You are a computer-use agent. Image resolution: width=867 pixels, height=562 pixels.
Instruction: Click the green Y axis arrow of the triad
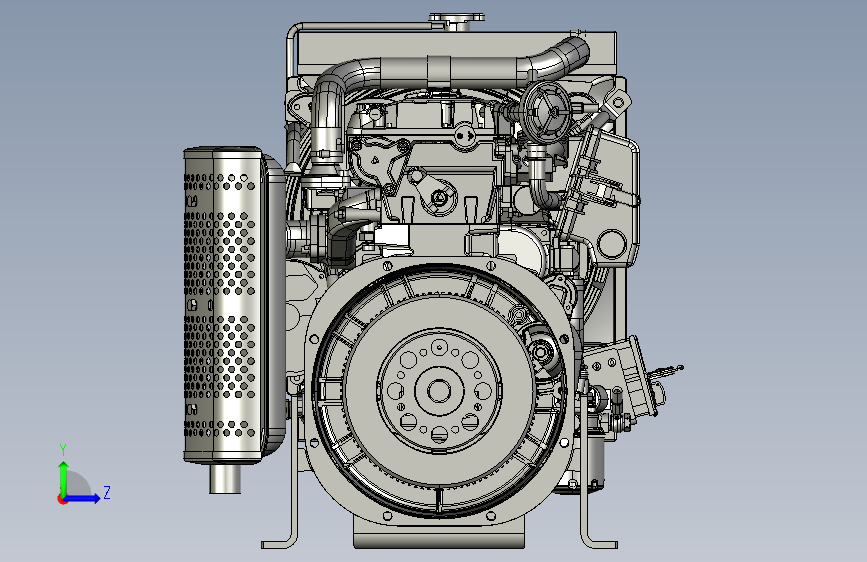click(x=64, y=479)
